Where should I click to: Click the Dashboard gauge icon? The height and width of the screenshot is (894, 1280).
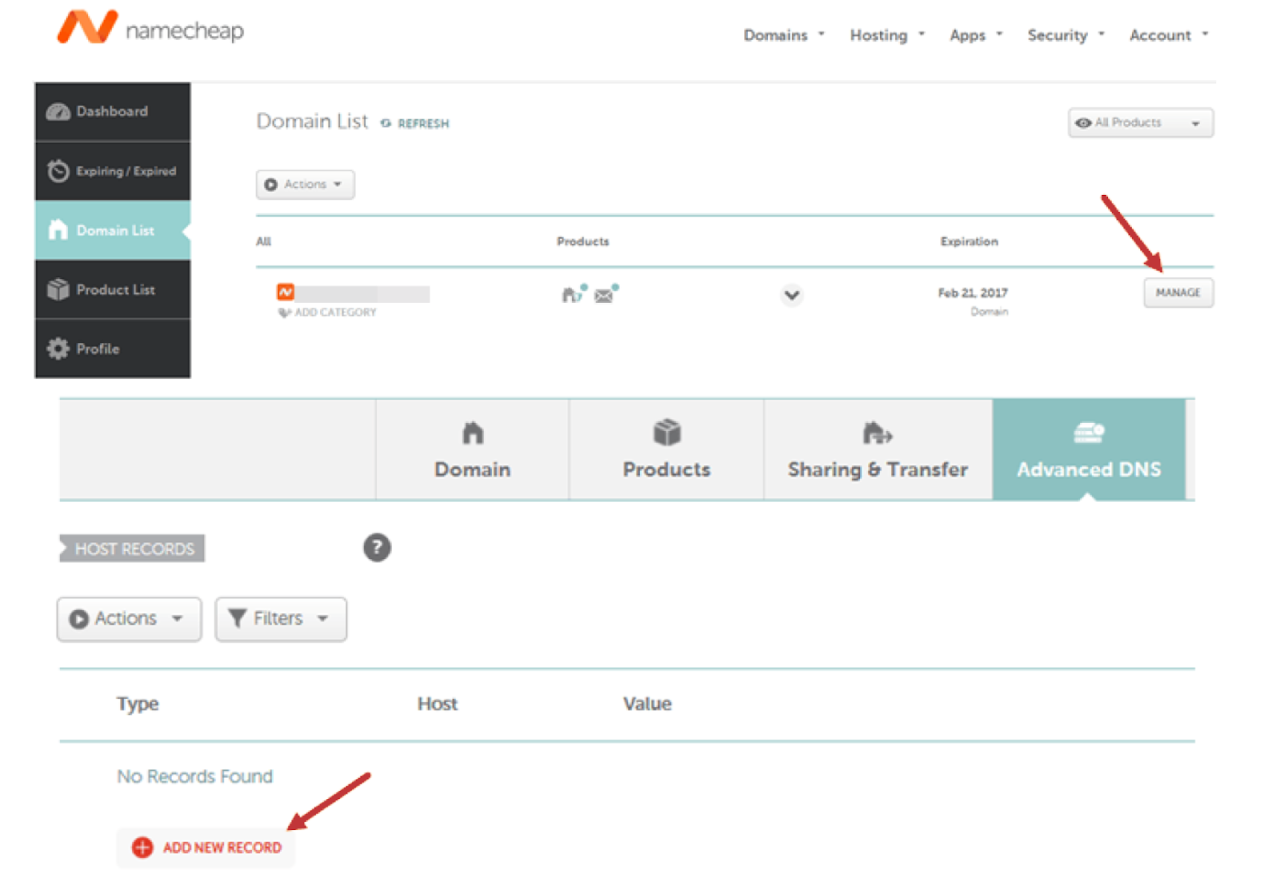point(58,112)
